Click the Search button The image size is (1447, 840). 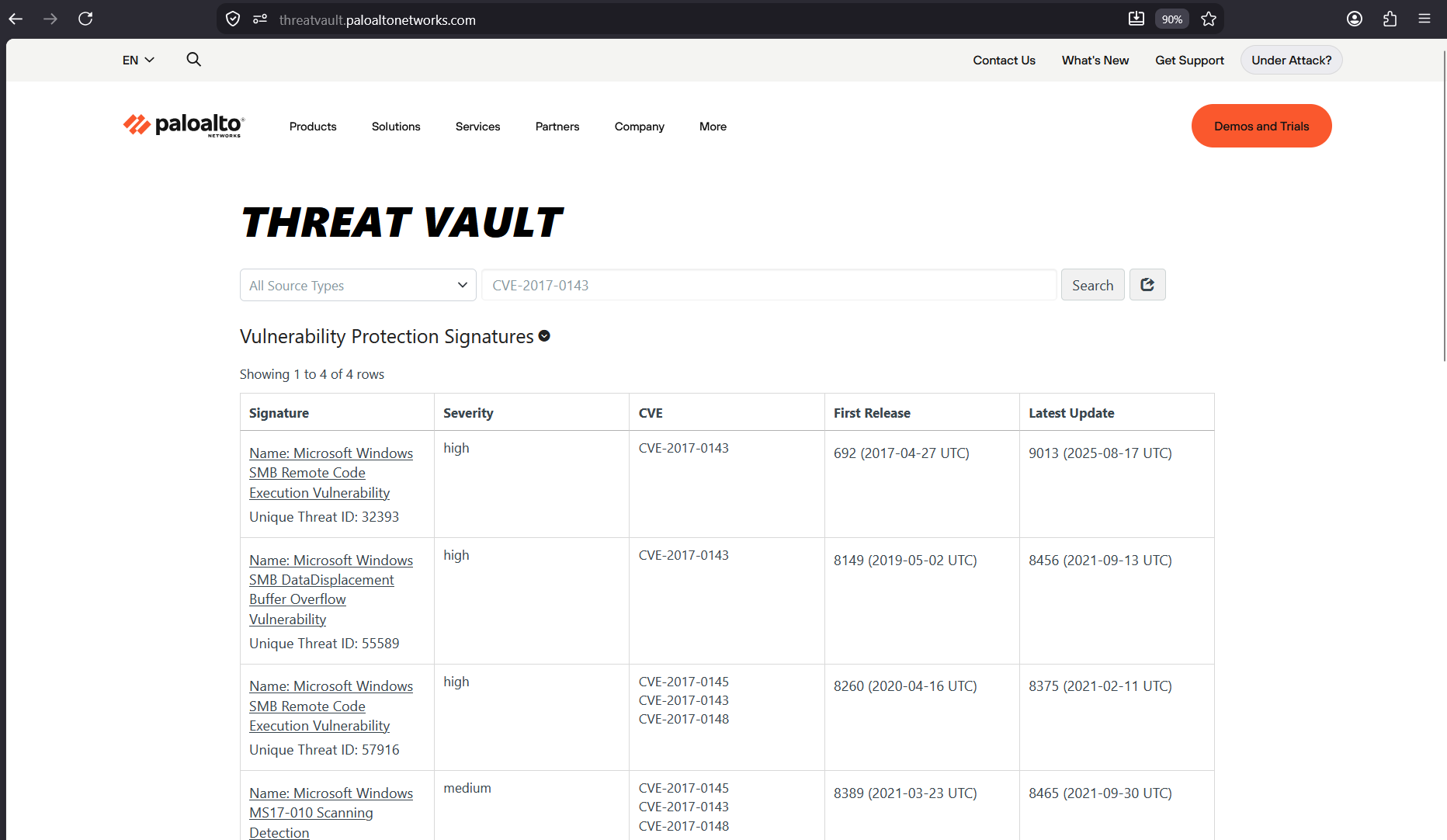(1092, 285)
